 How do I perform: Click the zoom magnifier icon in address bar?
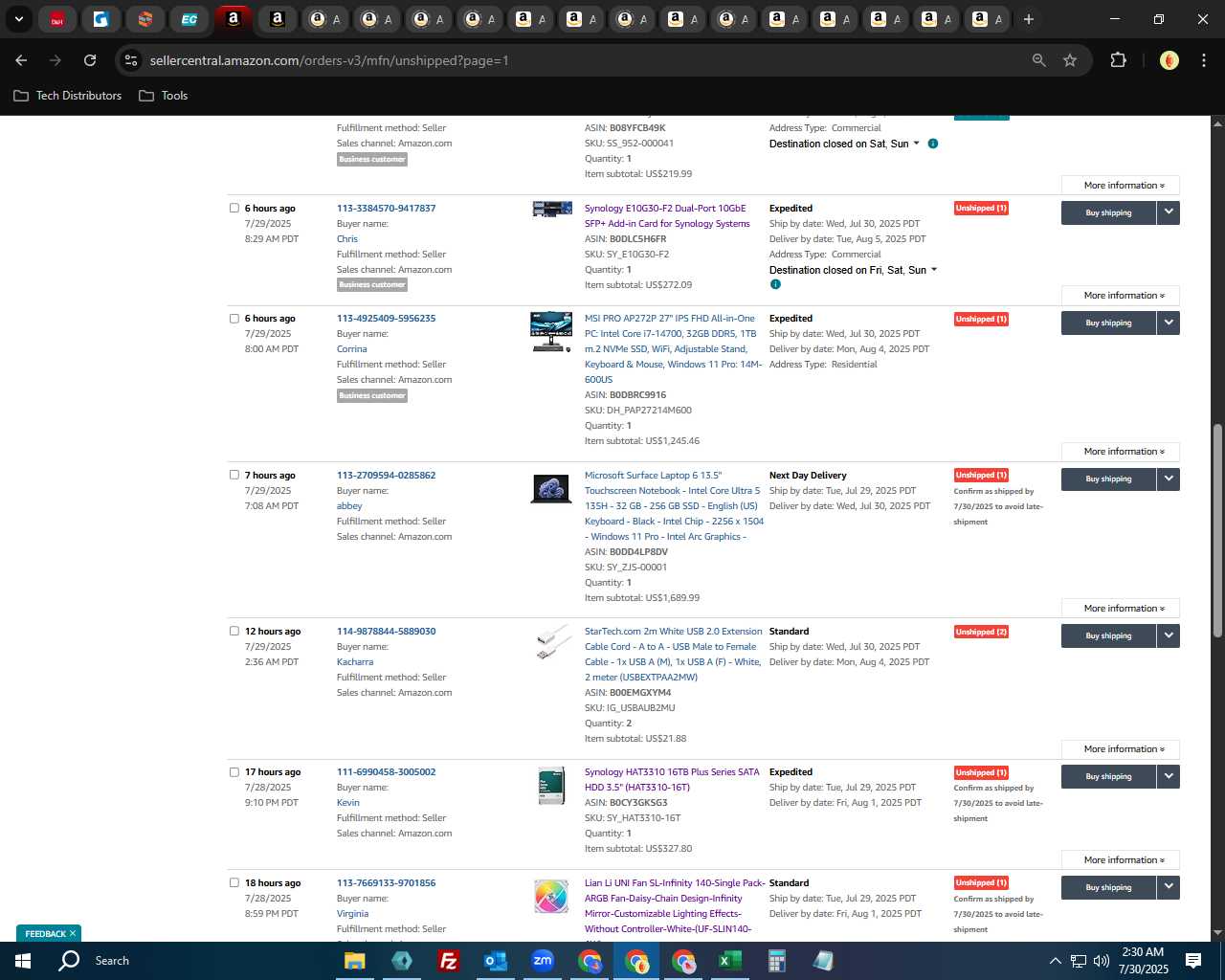click(1039, 60)
